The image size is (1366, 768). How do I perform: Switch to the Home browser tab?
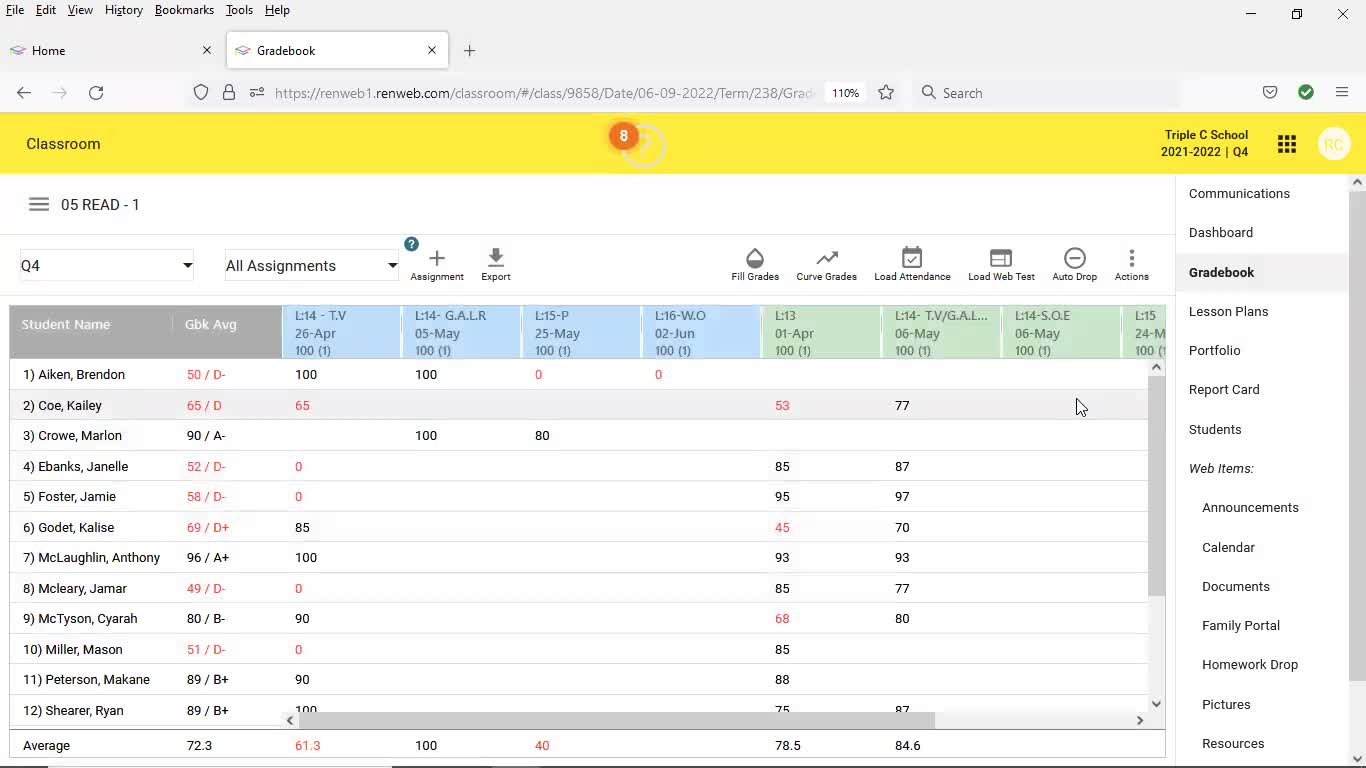[x=111, y=51]
